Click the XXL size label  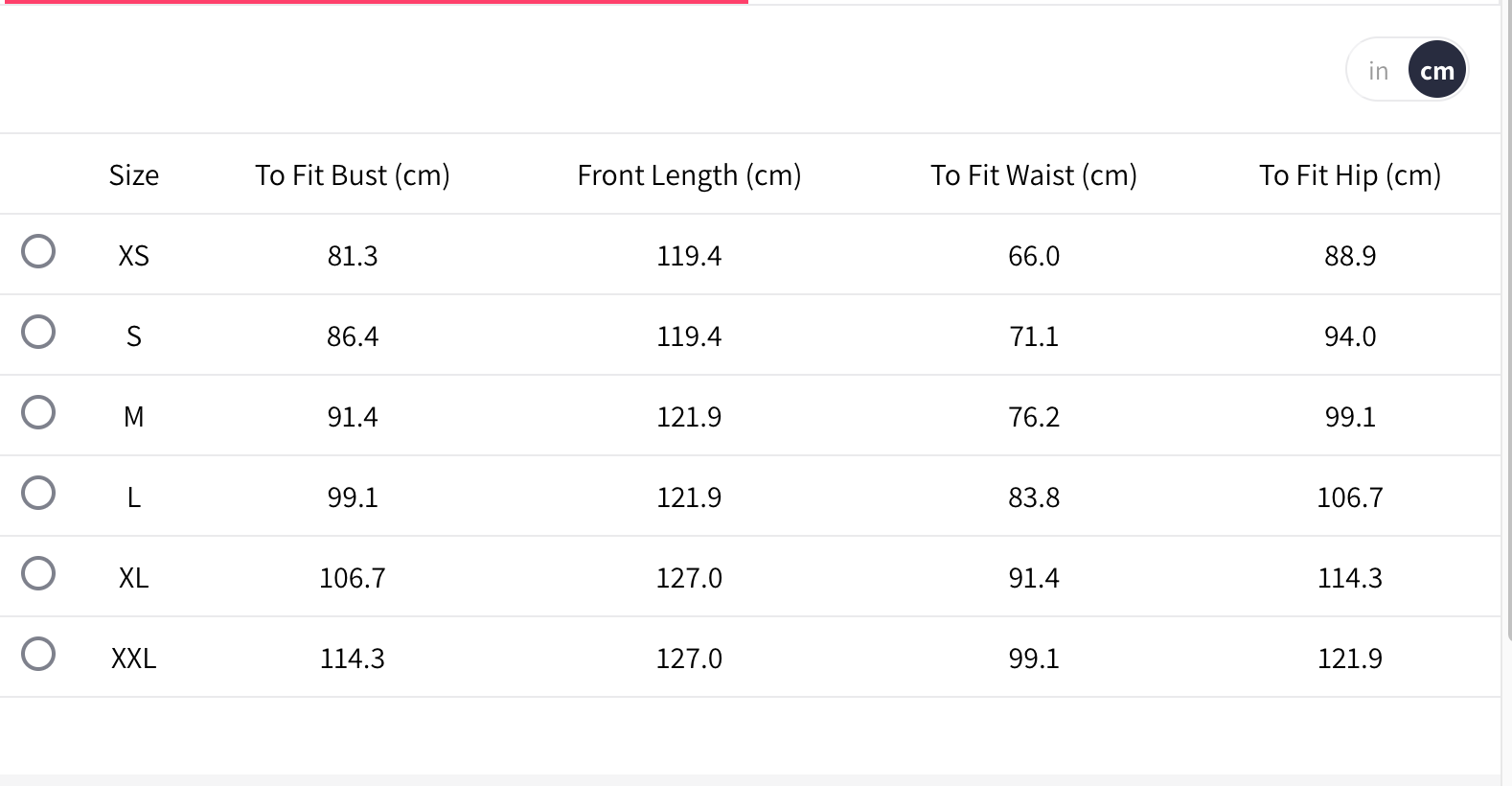tap(134, 659)
